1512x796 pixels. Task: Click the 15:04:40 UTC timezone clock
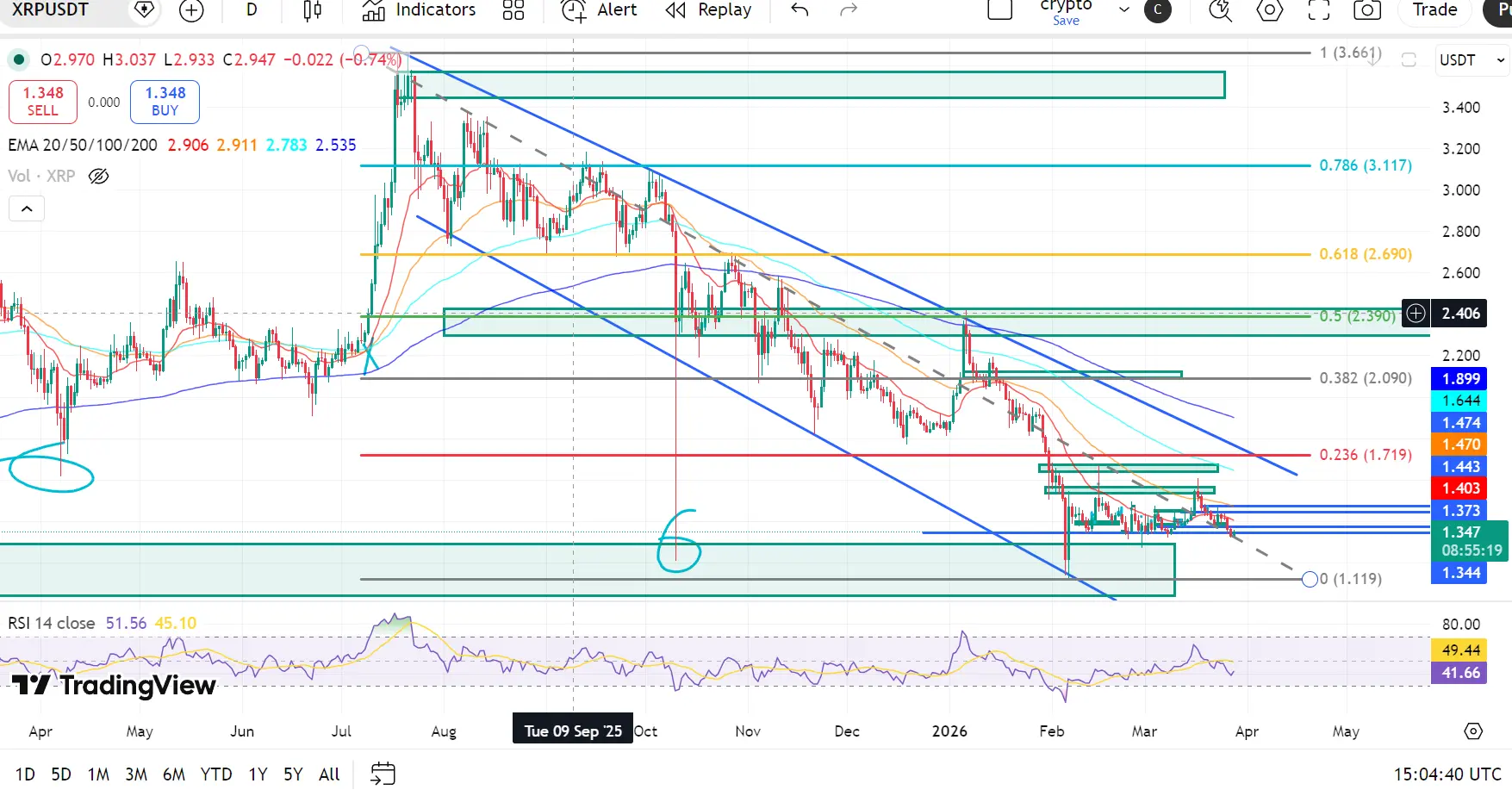point(1447,774)
